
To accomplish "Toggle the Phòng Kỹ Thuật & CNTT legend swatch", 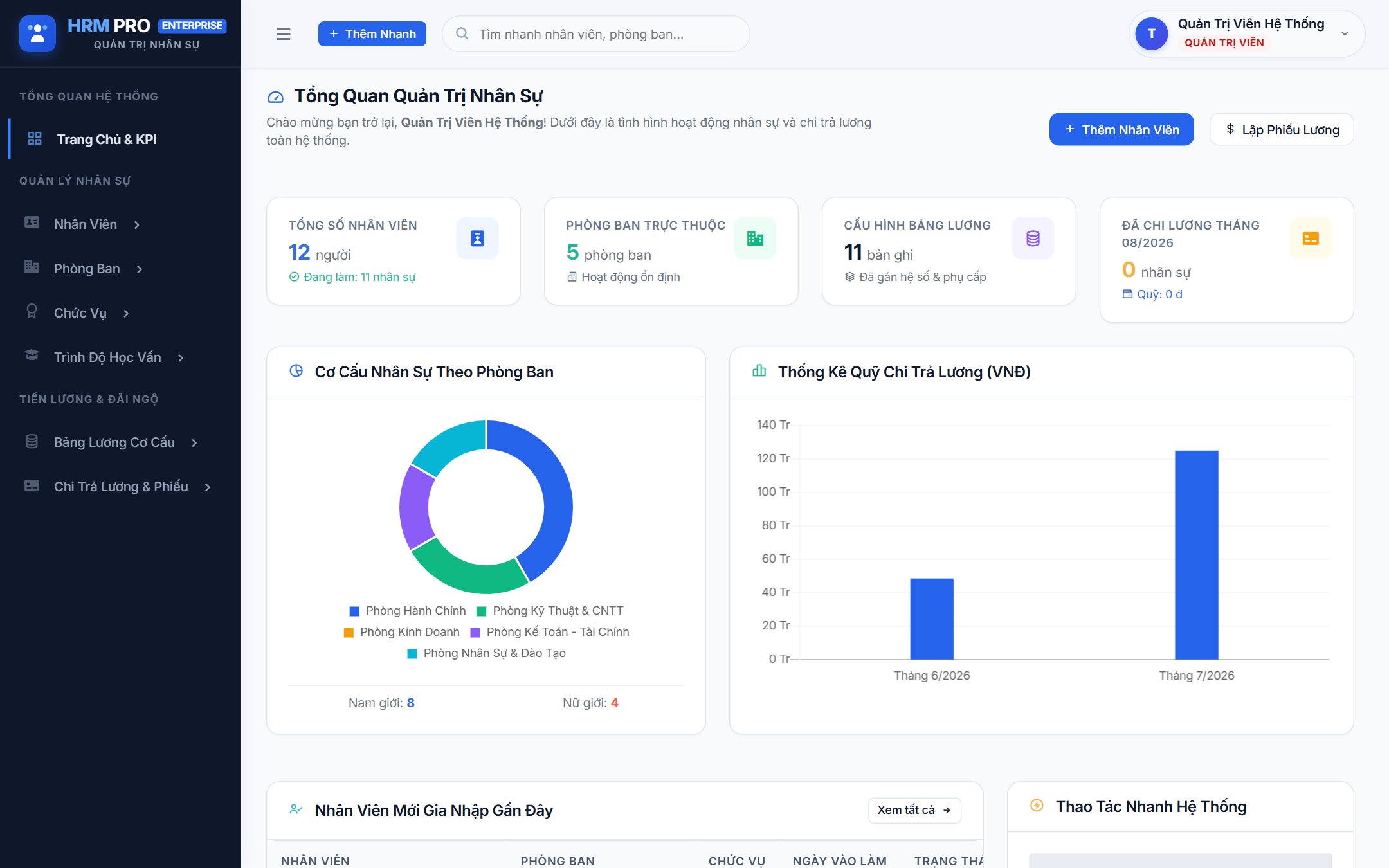I will point(481,611).
